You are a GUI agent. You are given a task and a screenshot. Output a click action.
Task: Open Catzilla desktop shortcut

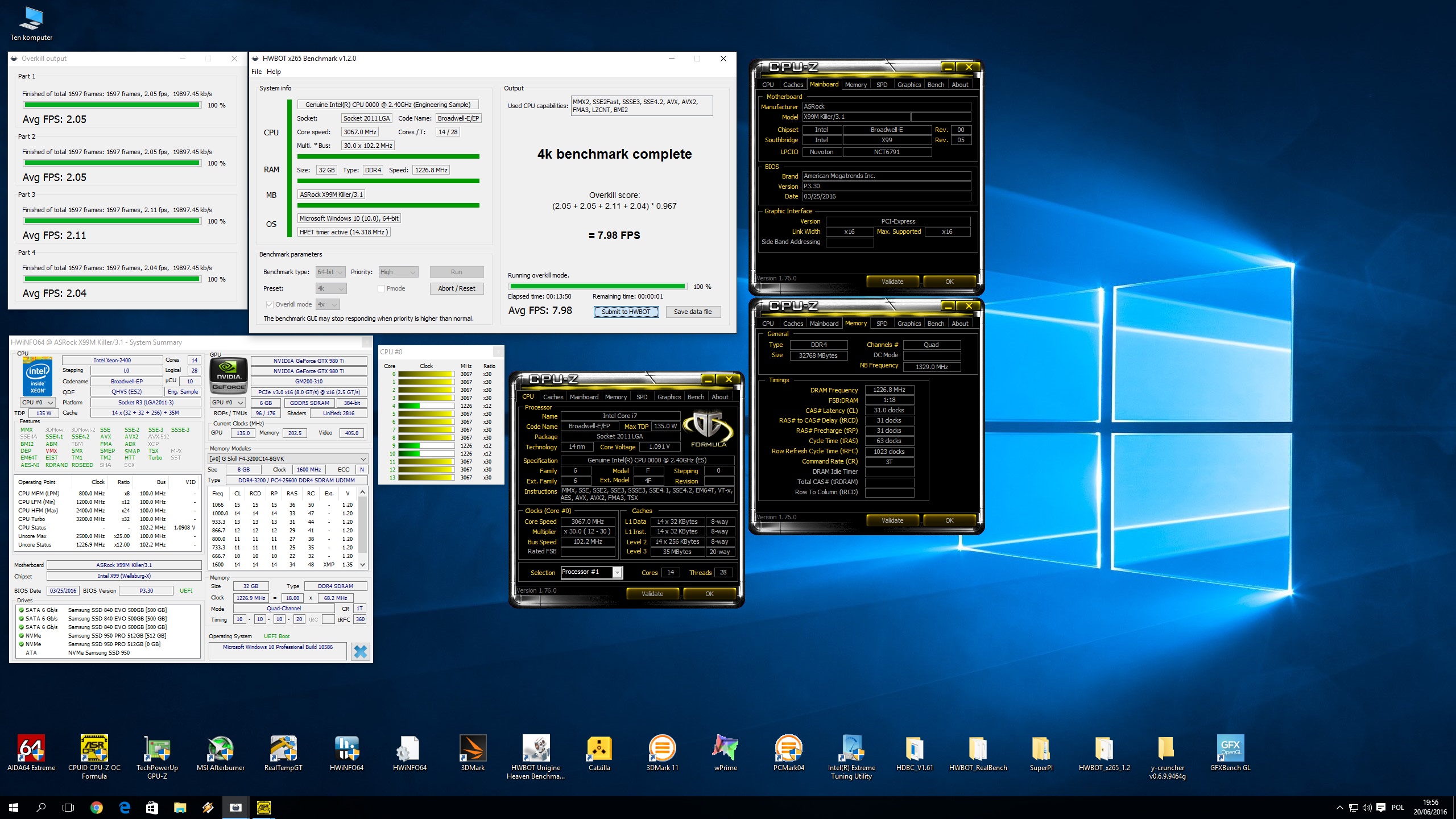[599, 754]
